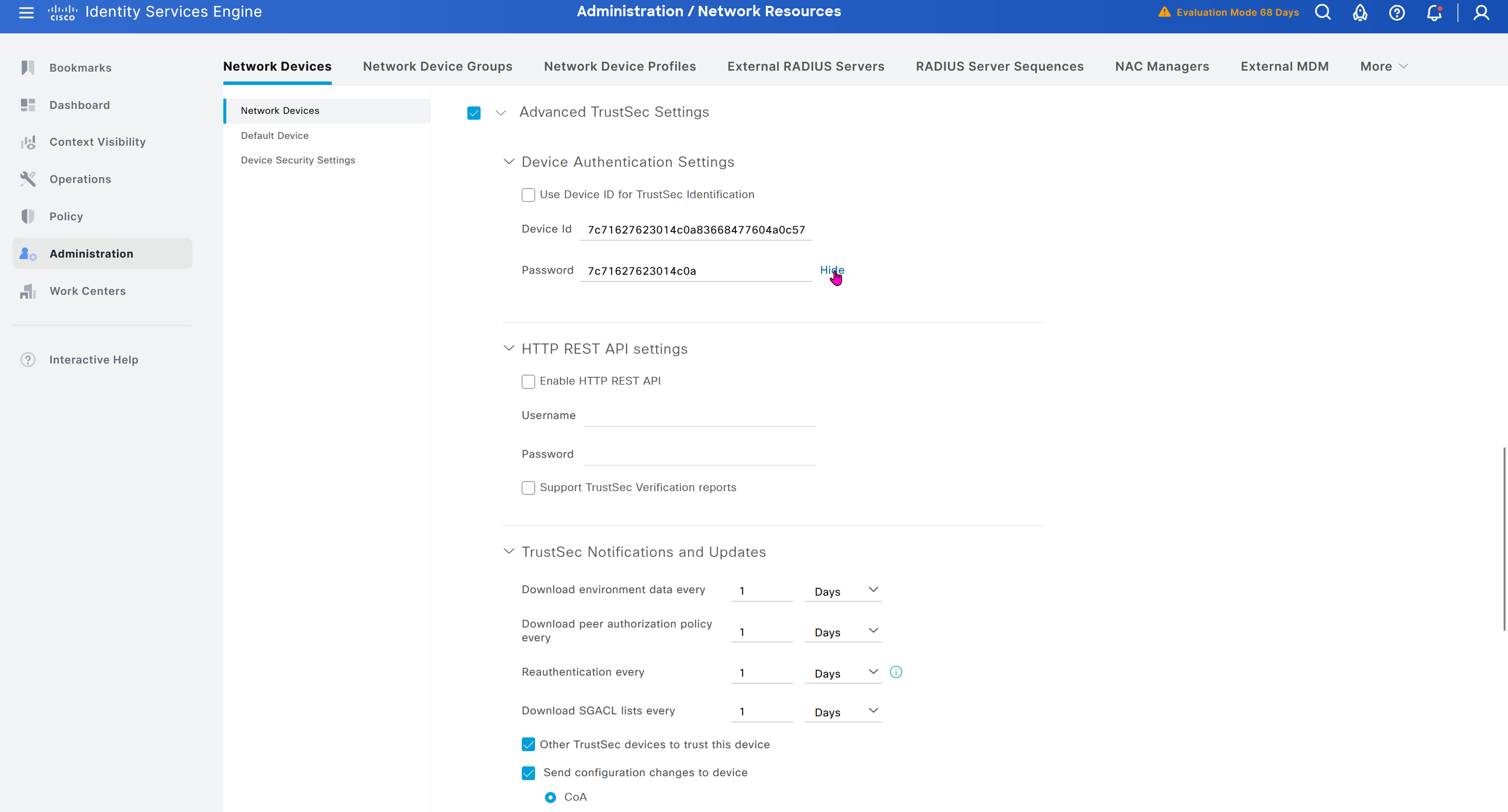Screen dimensions: 1508x812
Task: Select the CoA radio button
Action: tap(550, 797)
